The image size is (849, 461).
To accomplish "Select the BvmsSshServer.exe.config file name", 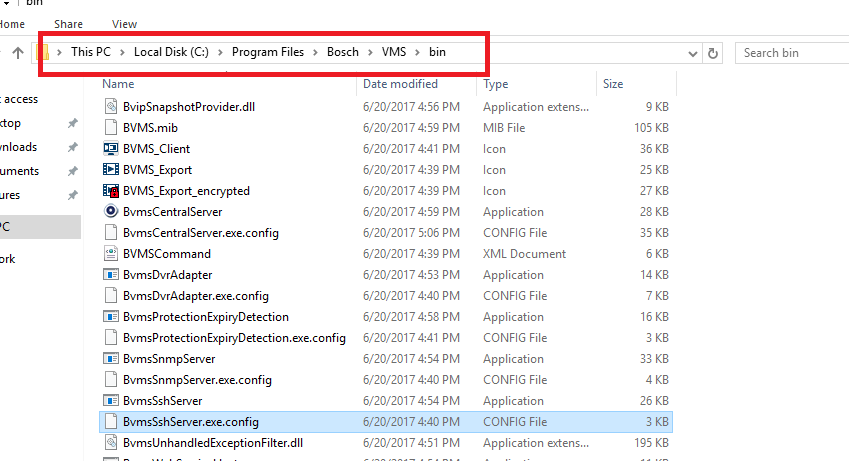I will tap(191, 422).
